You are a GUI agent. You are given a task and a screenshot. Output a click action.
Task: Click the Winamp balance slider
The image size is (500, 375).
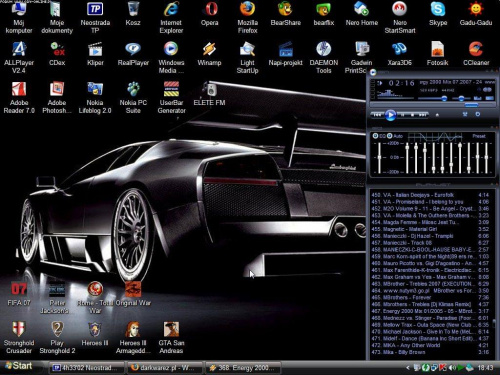[x=461, y=98]
